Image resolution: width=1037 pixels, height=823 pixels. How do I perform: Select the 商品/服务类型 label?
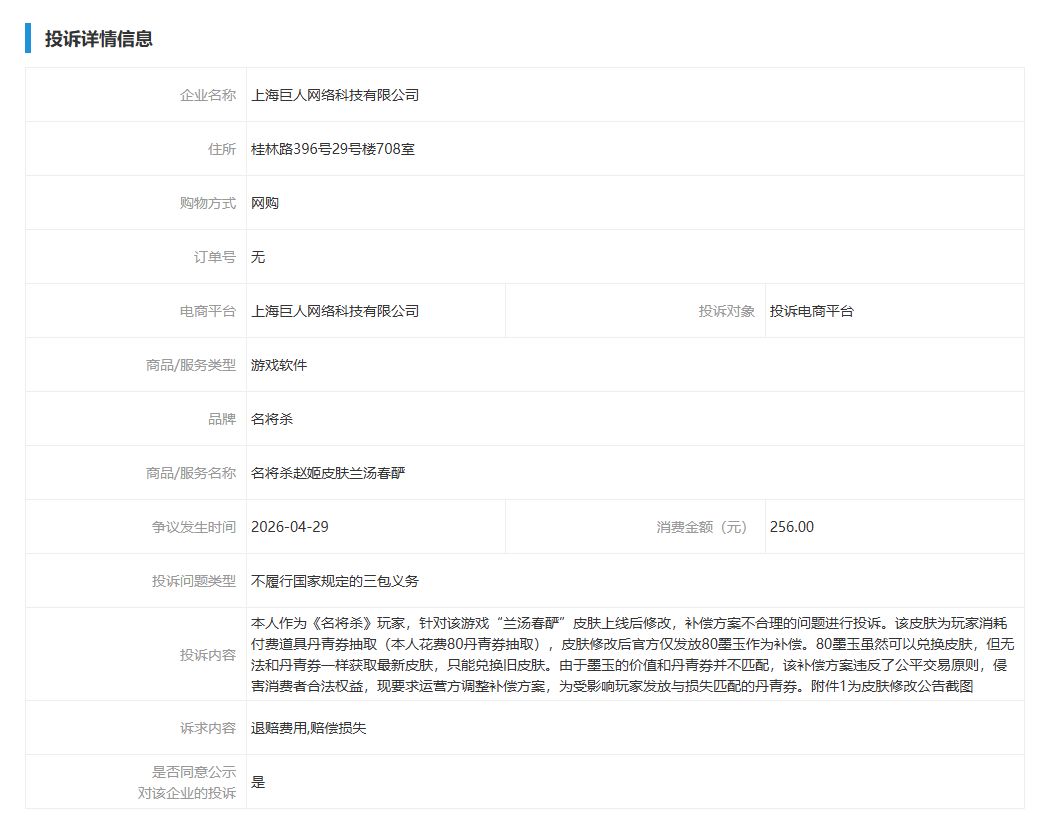tap(190, 365)
